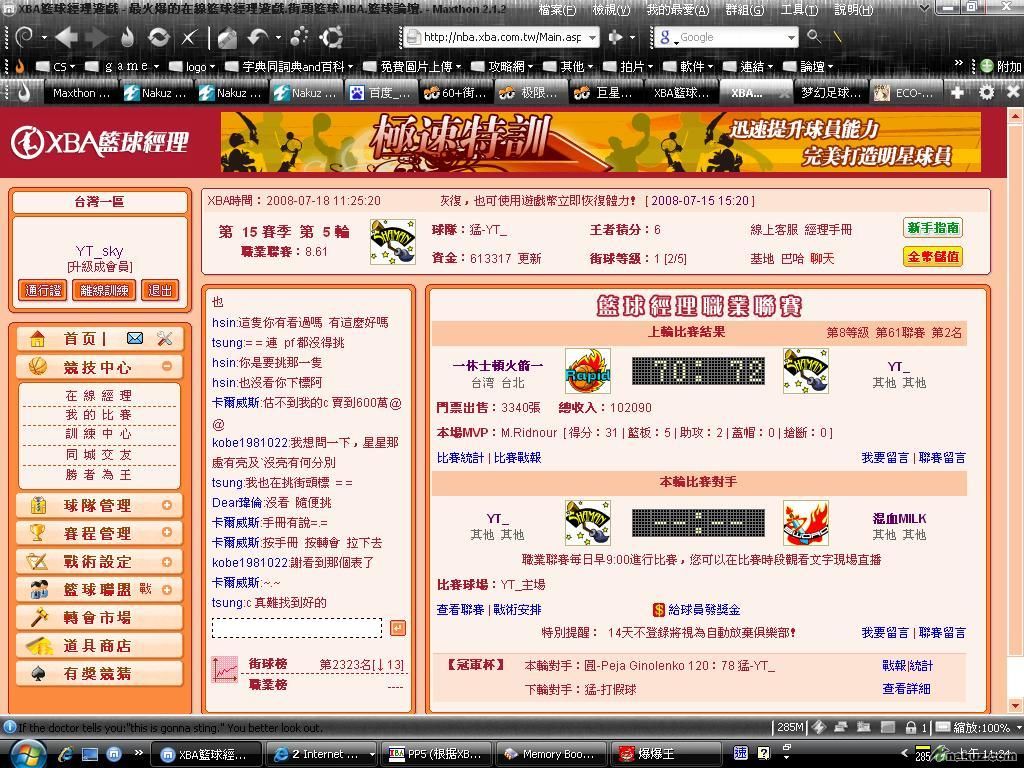Image resolution: width=1024 pixels, height=768 pixels.
Task: Open the Windows Start orb
Action: tap(26, 753)
